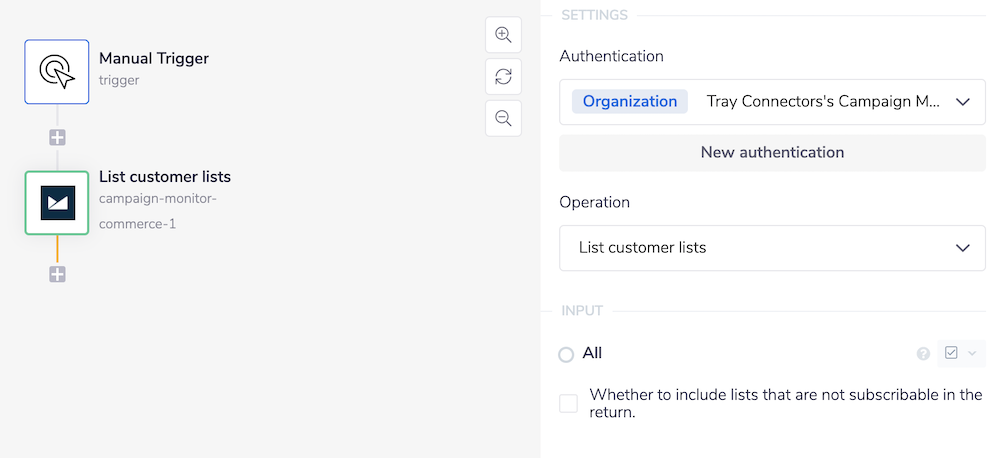Open the input type selector for All
This screenshot has width=1000, height=458.
[x=960, y=354]
